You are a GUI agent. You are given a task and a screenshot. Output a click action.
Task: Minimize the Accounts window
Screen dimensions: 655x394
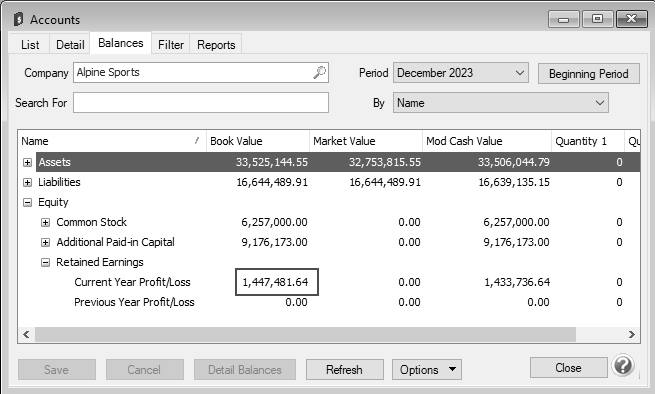(x=564, y=19)
